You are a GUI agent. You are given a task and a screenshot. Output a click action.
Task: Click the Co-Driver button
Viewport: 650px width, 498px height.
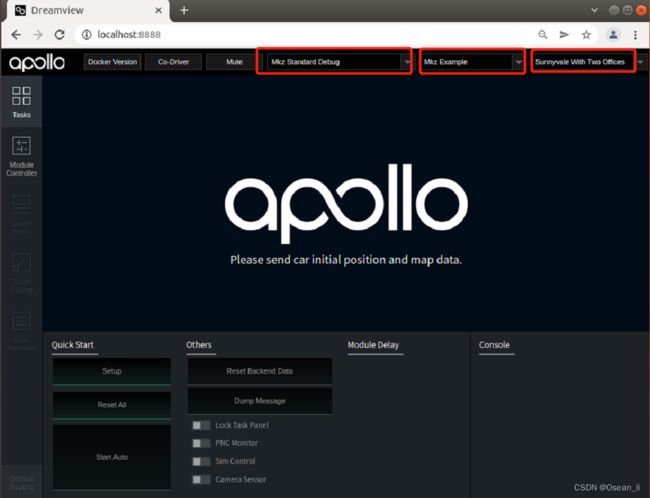(x=173, y=62)
